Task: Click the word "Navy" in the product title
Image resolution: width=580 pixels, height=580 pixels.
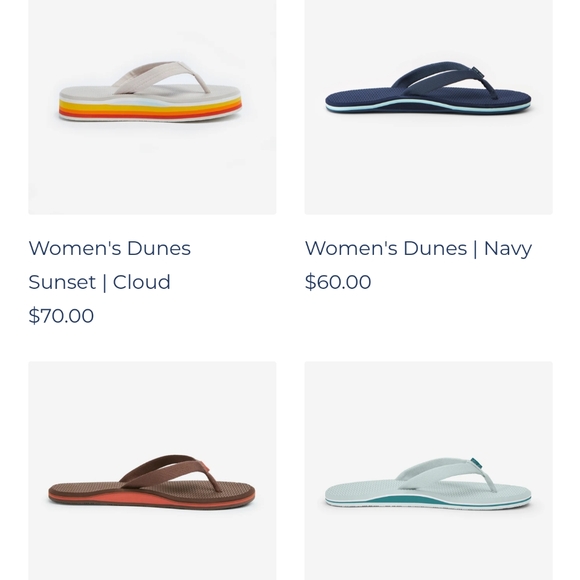Action: pos(508,248)
